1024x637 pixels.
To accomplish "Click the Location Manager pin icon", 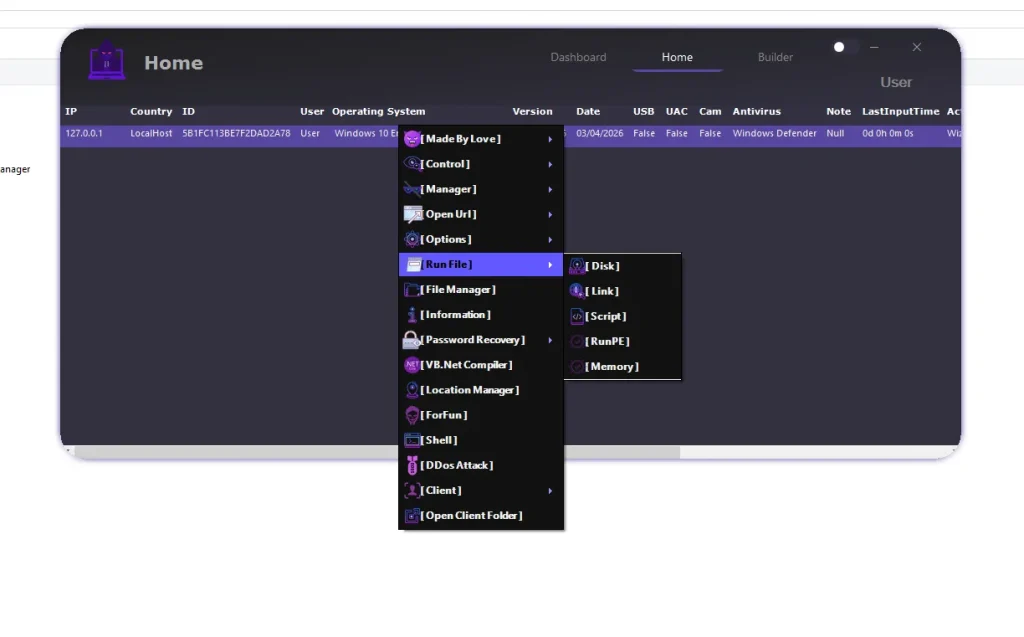I will 412,389.
